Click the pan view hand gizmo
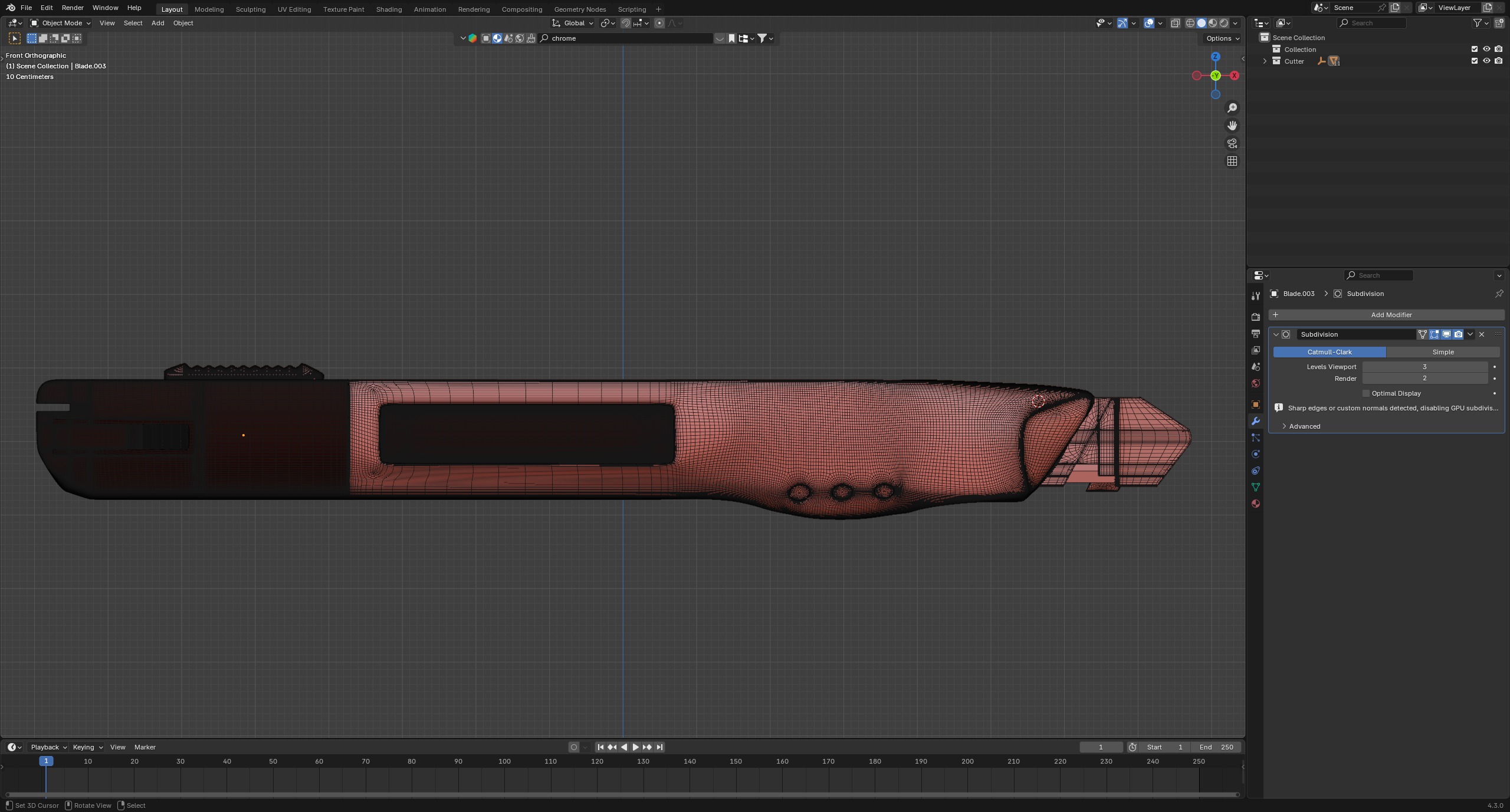 1232,126
